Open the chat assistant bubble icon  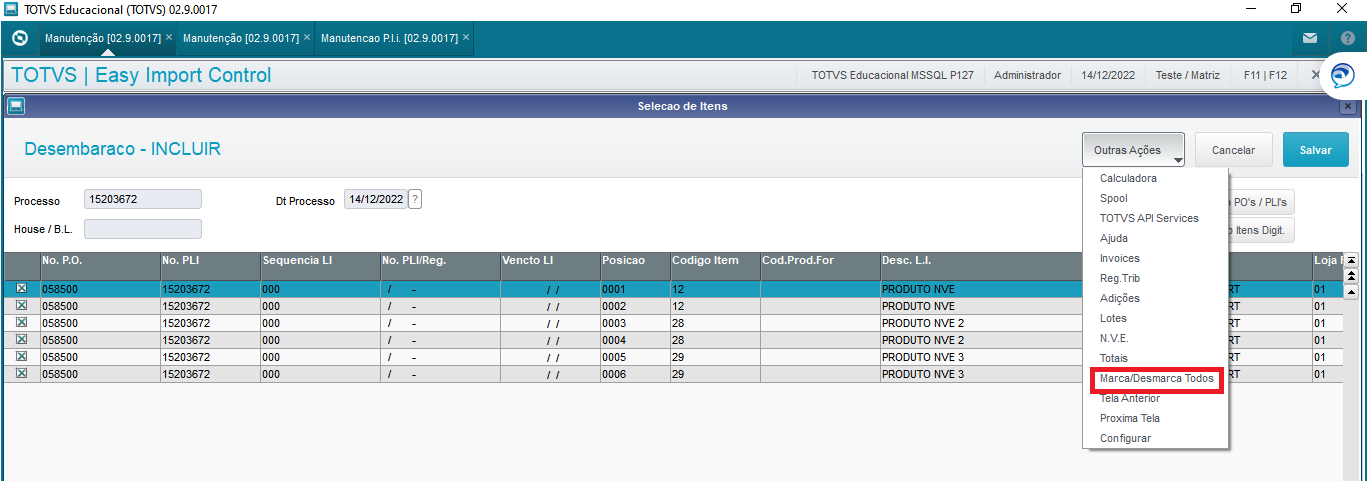tap(1344, 76)
